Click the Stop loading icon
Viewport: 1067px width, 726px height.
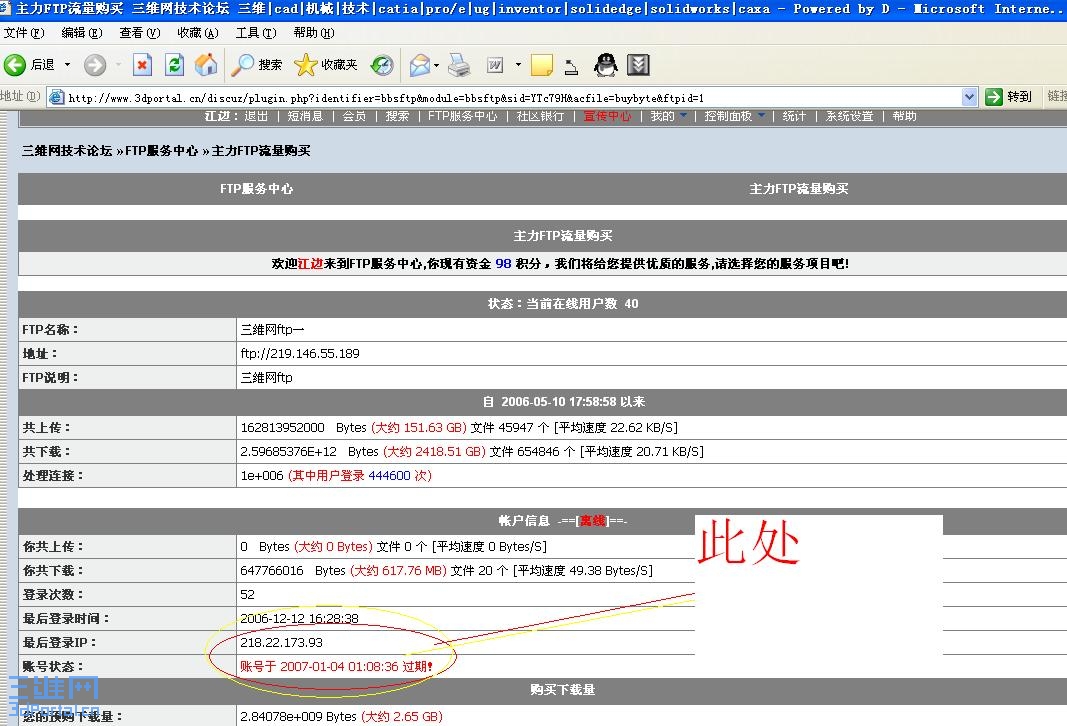pyautogui.click(x=142, y=65)
